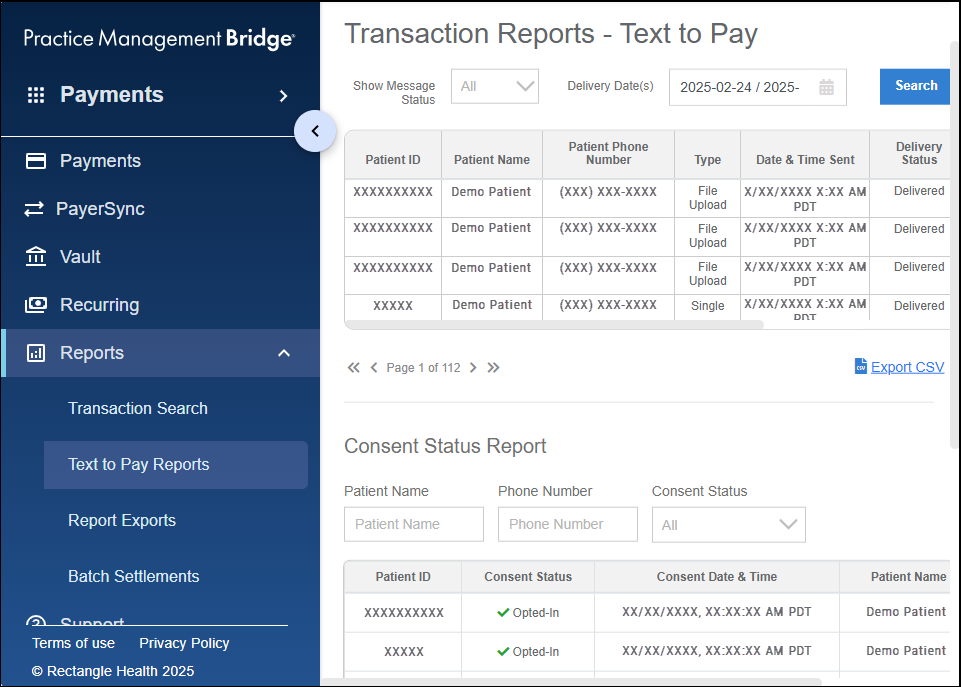Image resolution: width=961 pixels, height=687 pixels.
Task: Click the calendar icon in Delivery Dates field
Action: (x=826, y=87)
